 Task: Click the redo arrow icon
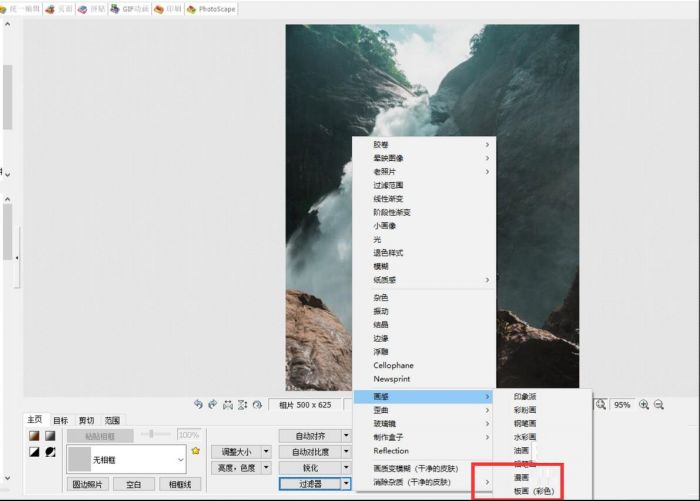[x=212, y=404]
